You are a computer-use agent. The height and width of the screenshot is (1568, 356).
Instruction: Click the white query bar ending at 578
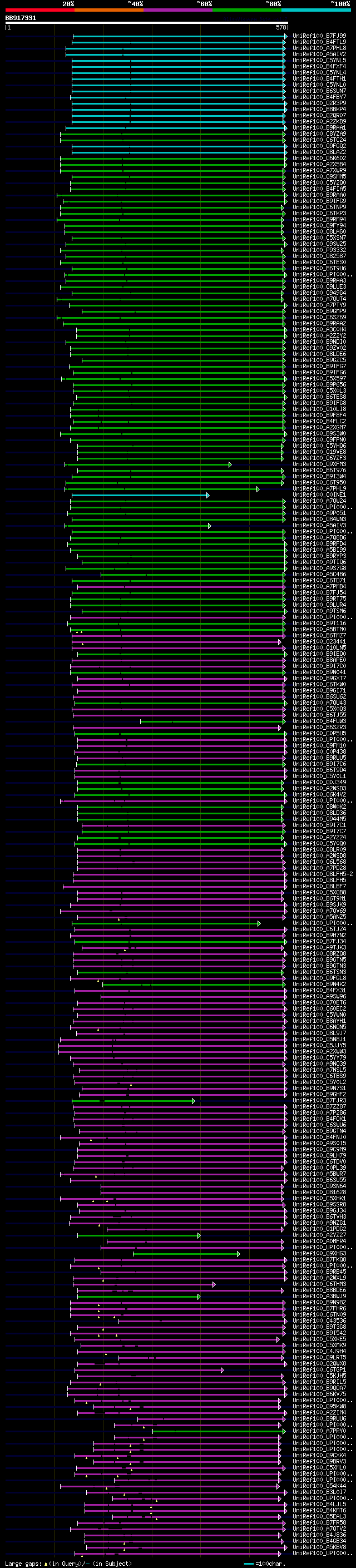[x=147, y=22]
